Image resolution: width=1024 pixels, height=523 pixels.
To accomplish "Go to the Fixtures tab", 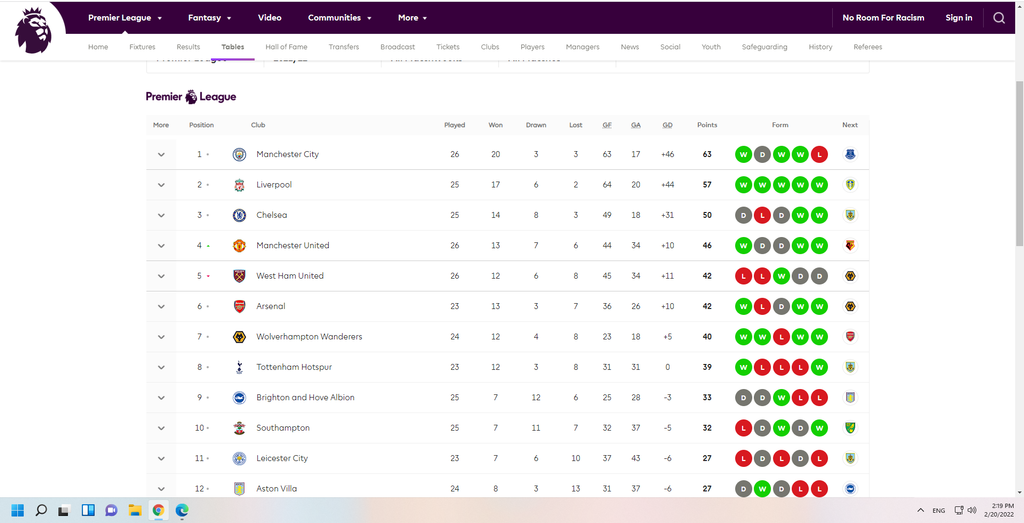I will pos(142,47).
